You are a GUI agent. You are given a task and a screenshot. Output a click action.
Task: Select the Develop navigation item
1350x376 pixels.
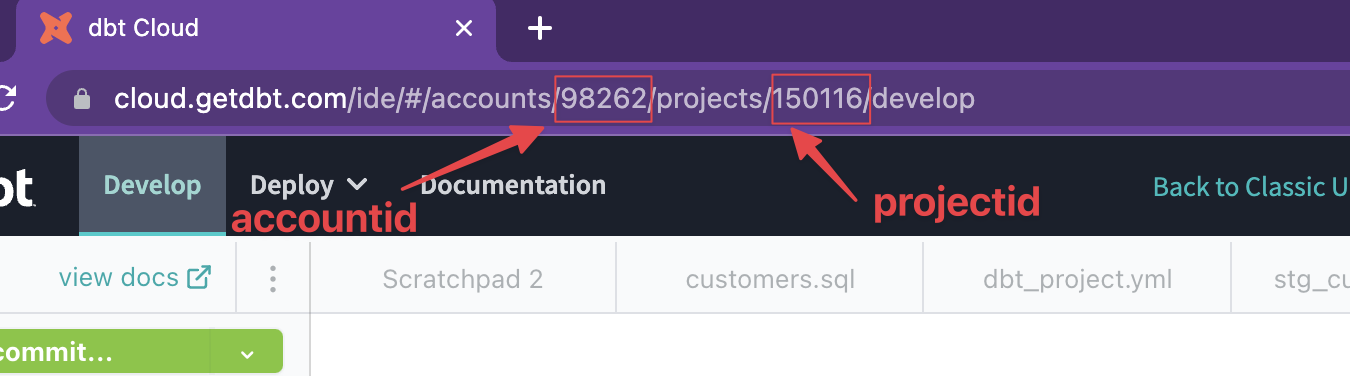point(152,186)
